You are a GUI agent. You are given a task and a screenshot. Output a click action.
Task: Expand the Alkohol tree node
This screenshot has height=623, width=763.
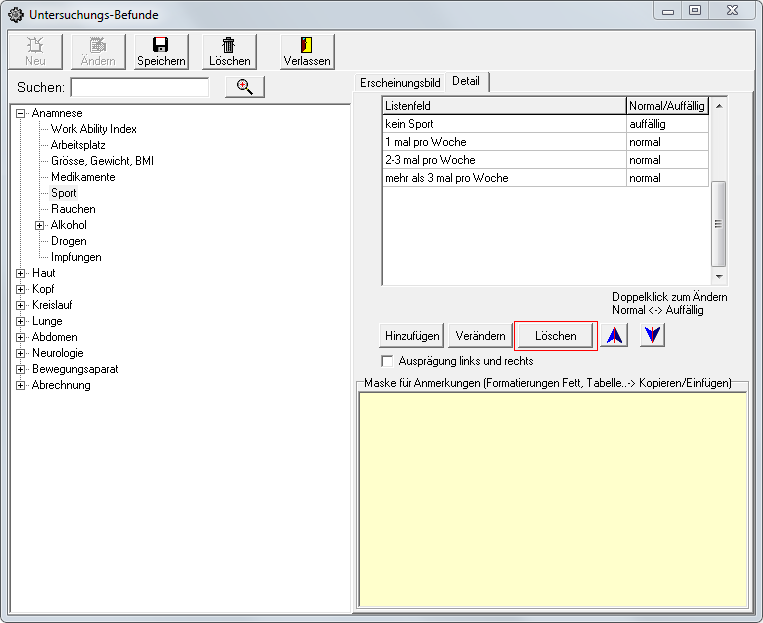click(40, 225)
